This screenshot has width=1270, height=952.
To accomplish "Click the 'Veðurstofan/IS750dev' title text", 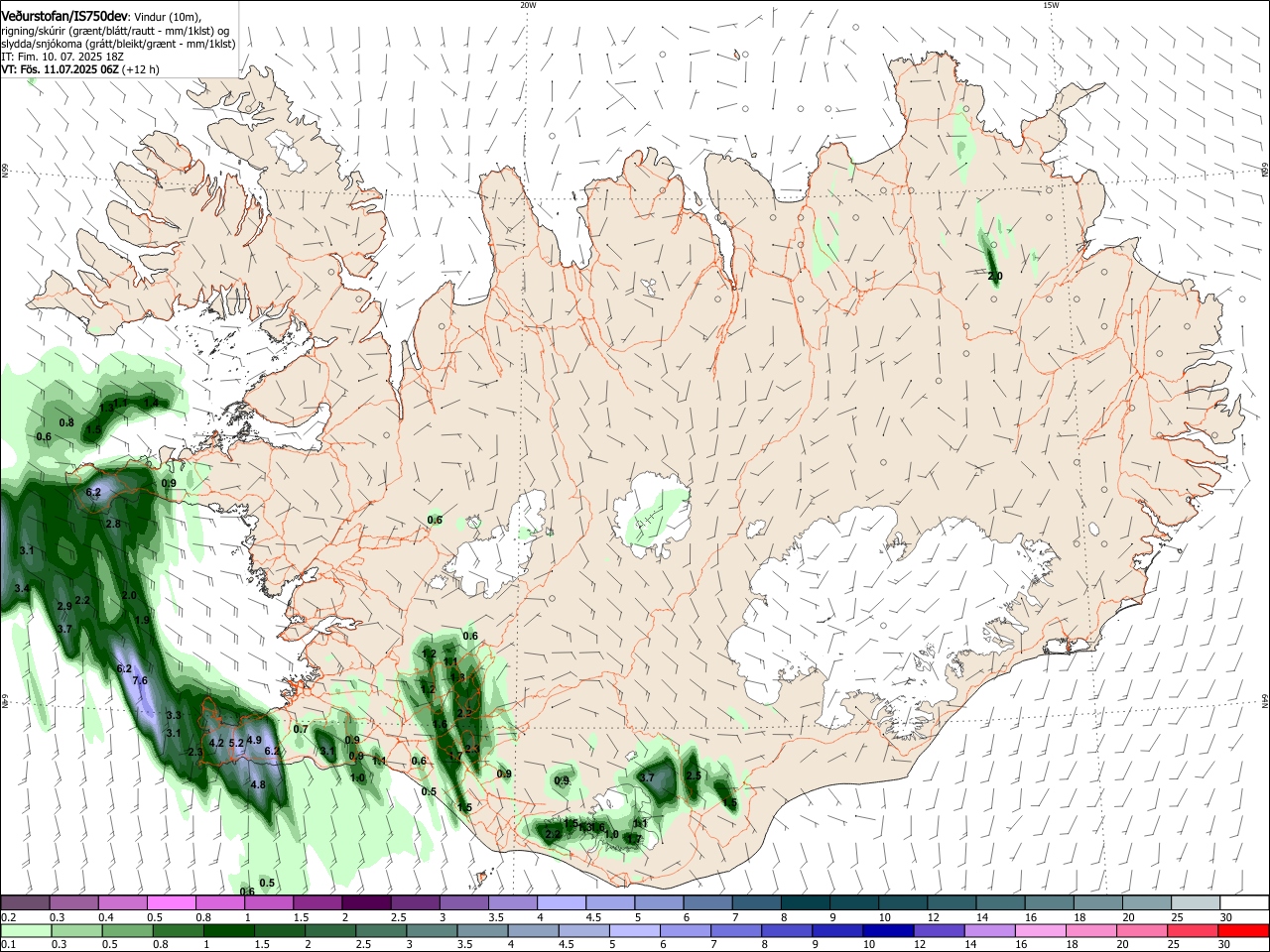I will (63, 15).
